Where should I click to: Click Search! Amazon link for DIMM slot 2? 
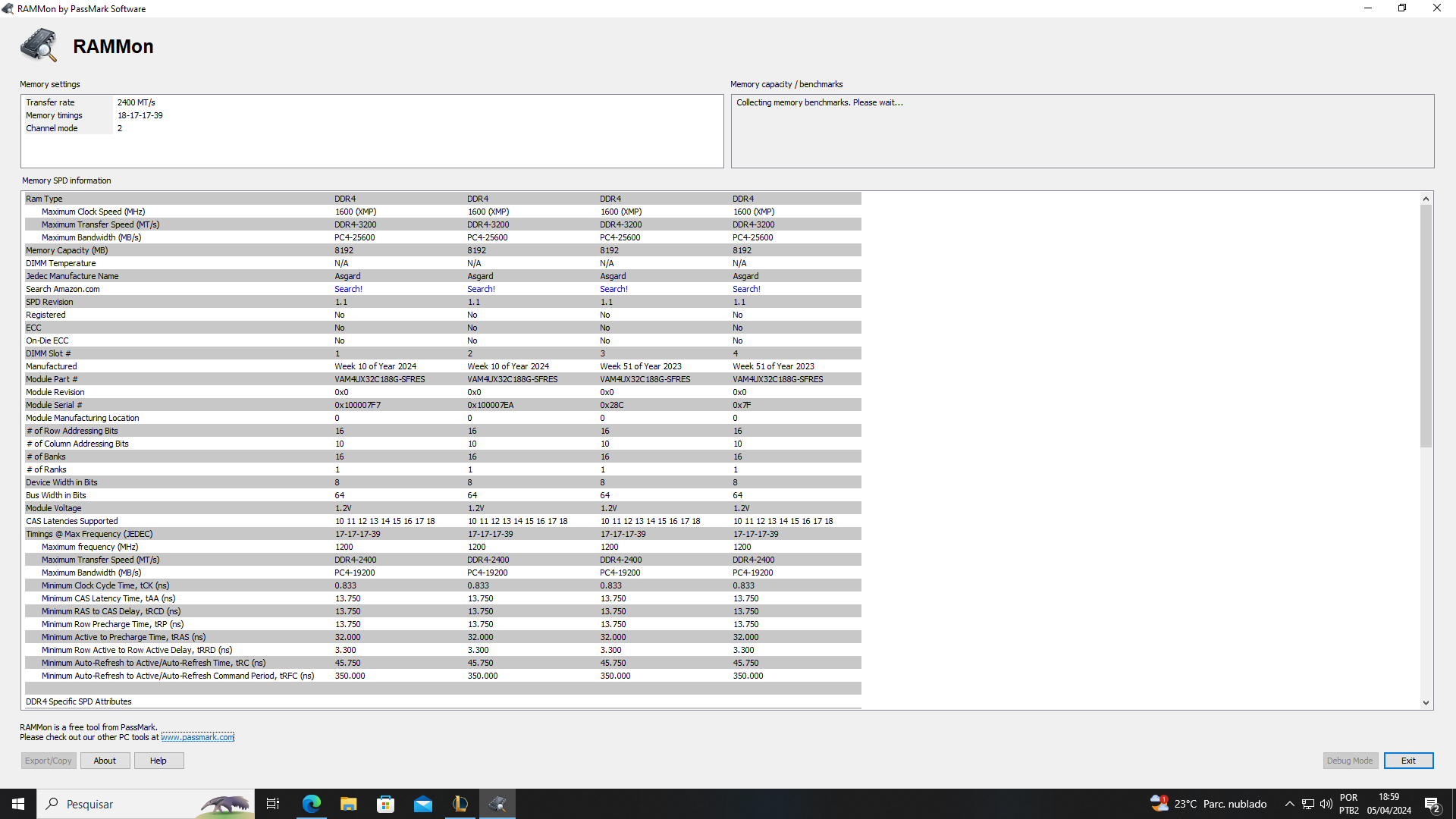tap(481, 289)
